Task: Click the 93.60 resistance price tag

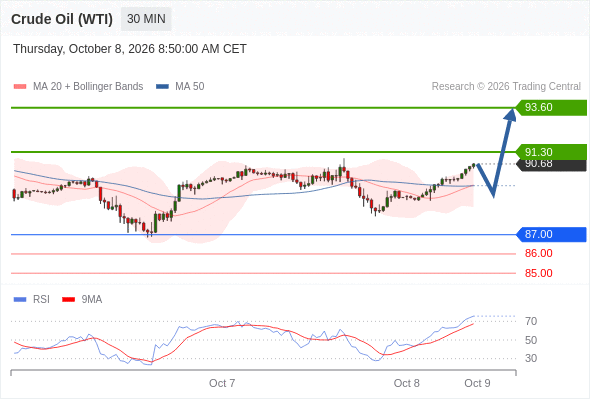Action: point(551,108)
